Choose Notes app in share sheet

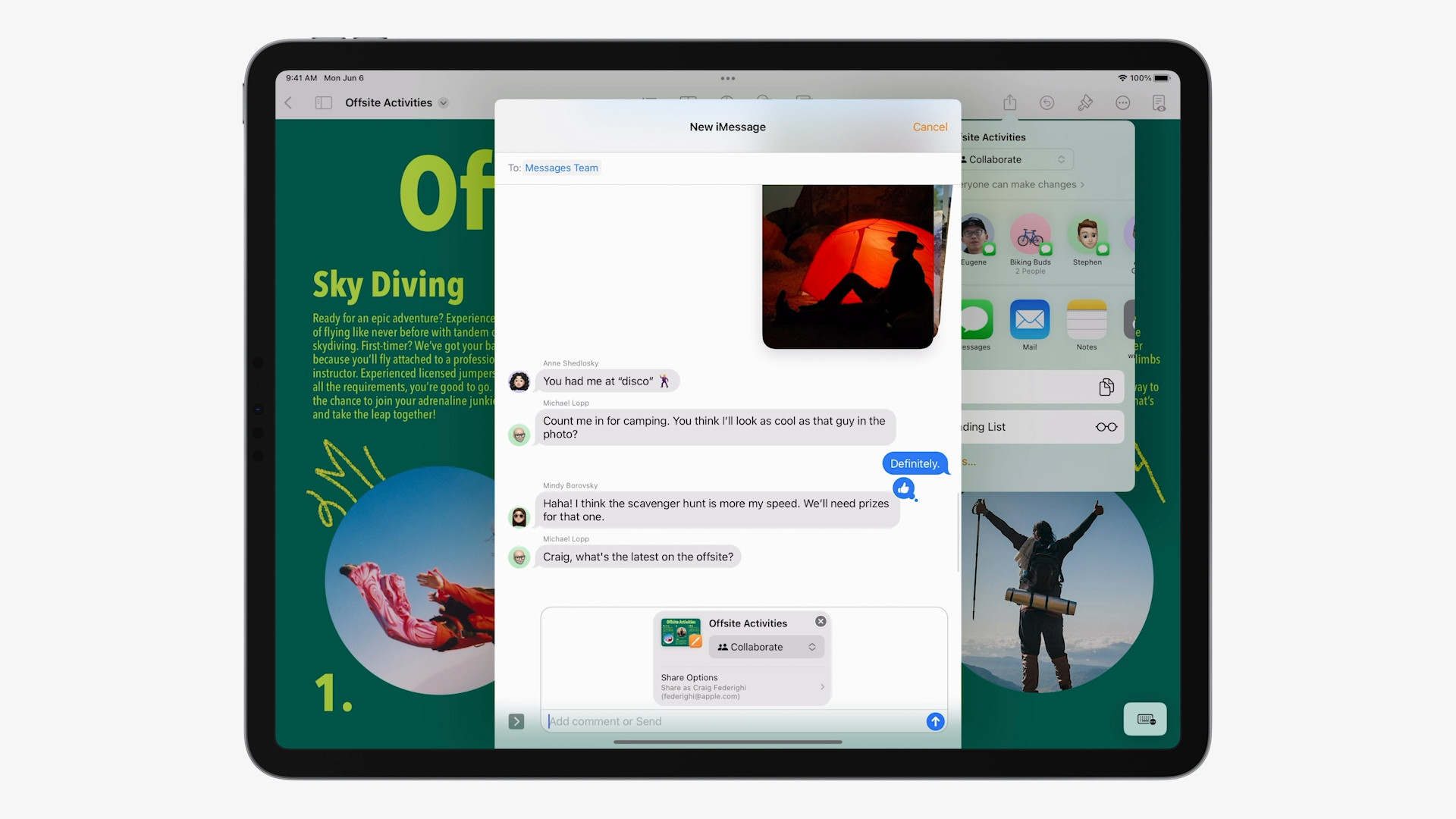[1087, 325]
